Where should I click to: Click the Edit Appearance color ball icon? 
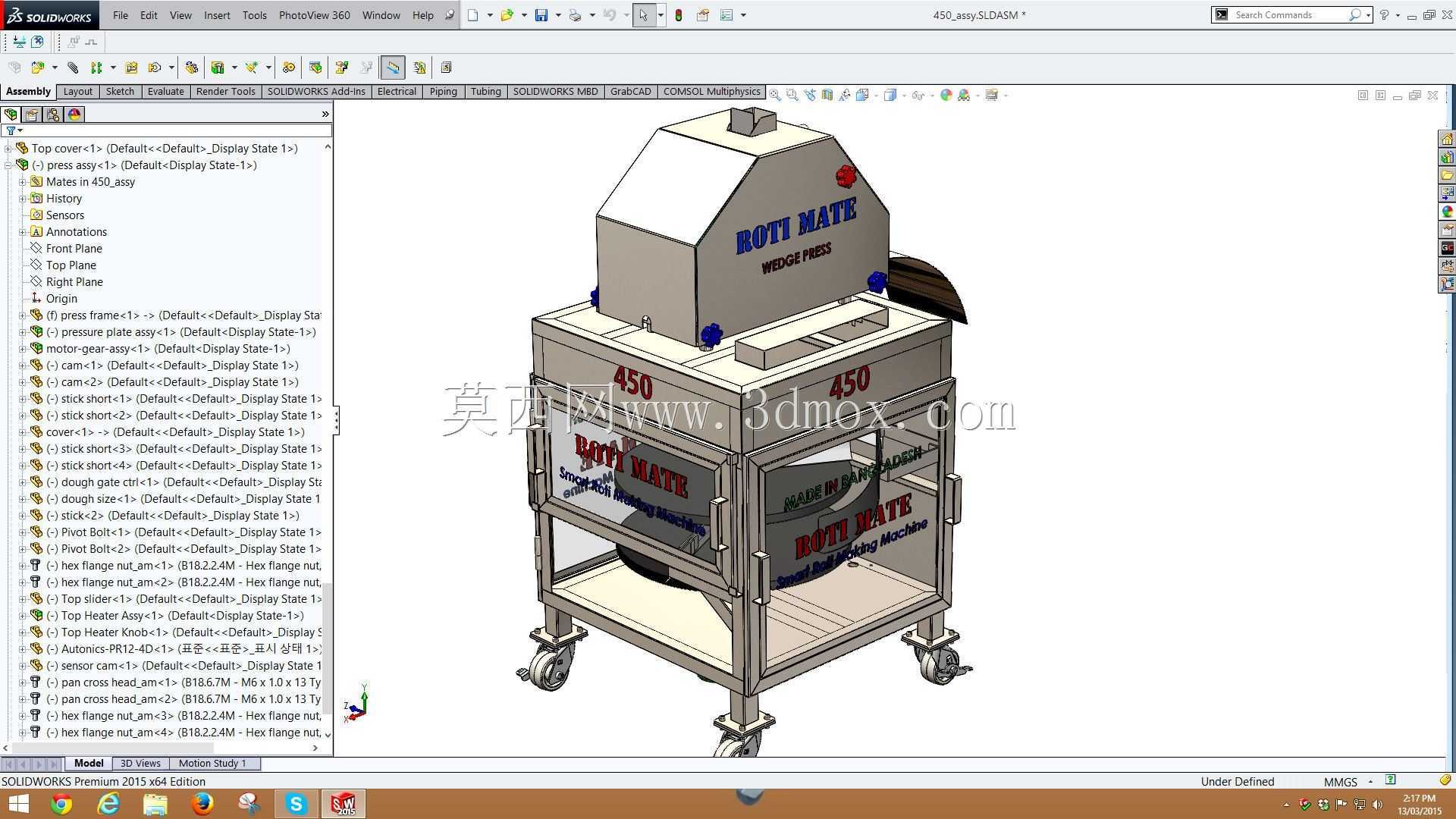click(946, 95)
